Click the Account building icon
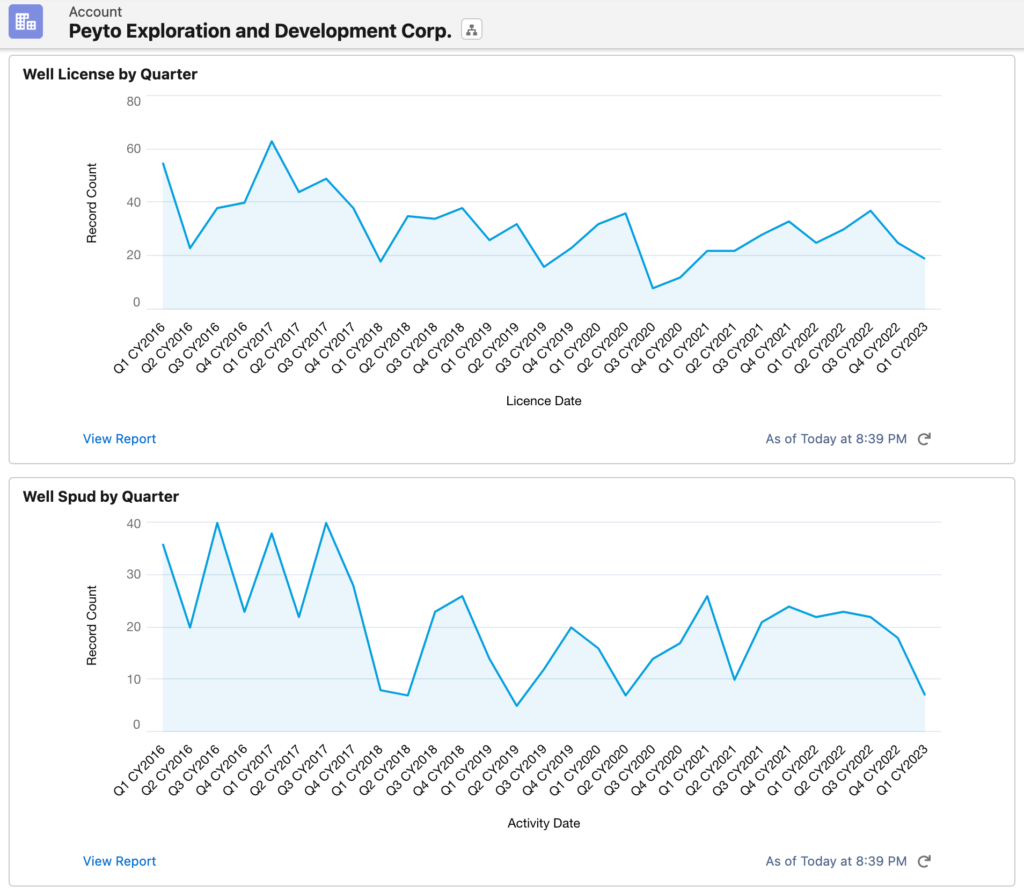The image size is (1024, 893). pyautogui.click(x=25, y=21)
